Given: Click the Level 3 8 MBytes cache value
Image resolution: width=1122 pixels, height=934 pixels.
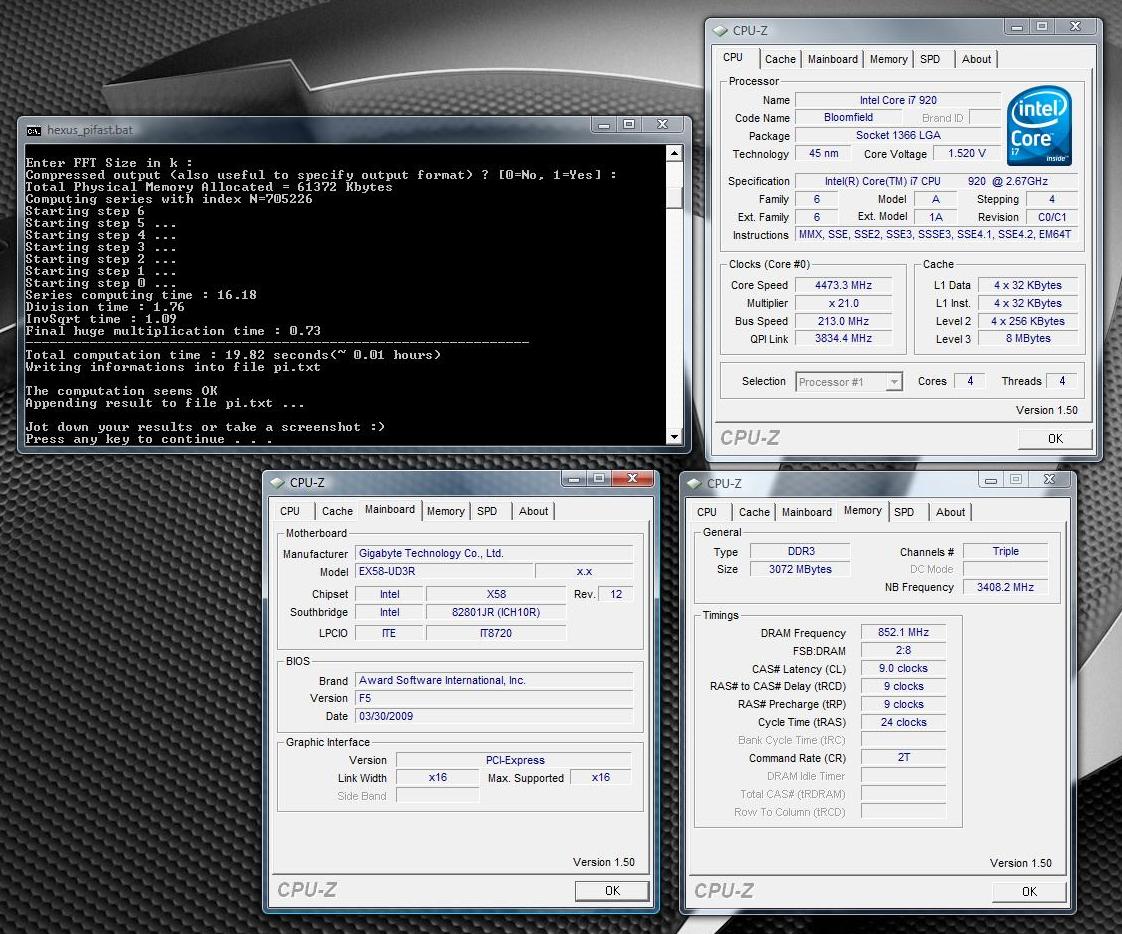Looking at the screenshot, I should [1028, 339].
